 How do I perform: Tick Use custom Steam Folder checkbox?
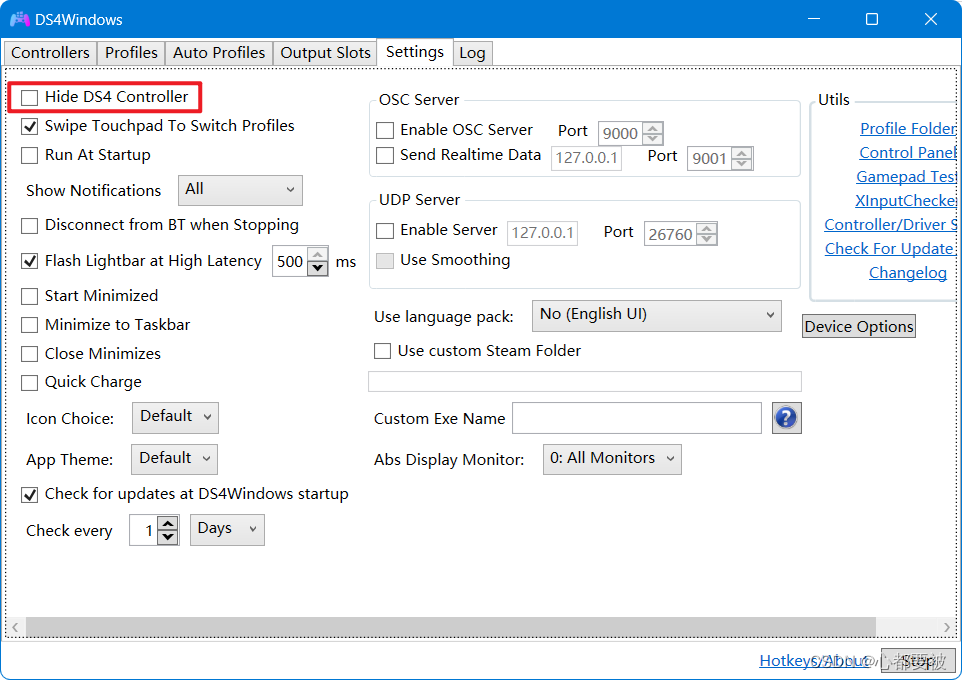pyautogui.click(x=382, y=351)
